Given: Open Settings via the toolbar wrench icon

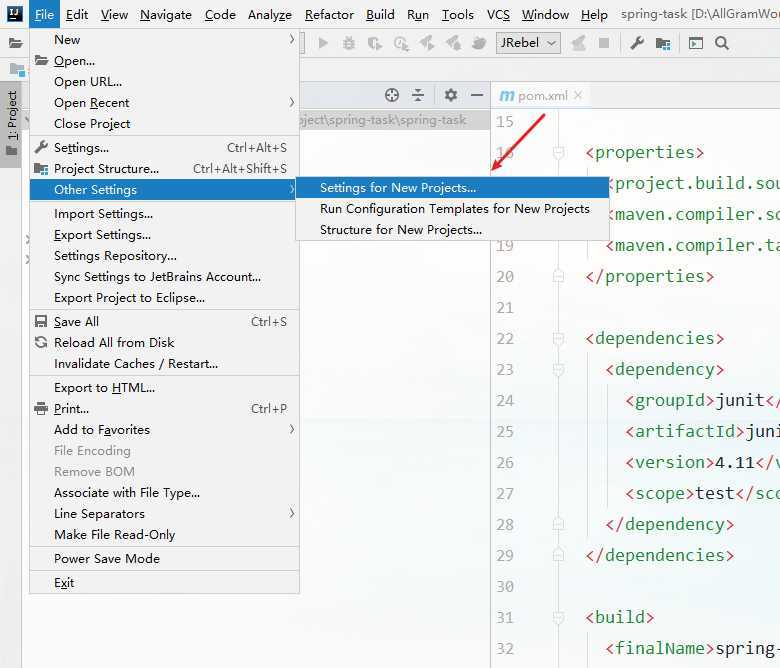Looking at the screenshot, I should 637,43.
